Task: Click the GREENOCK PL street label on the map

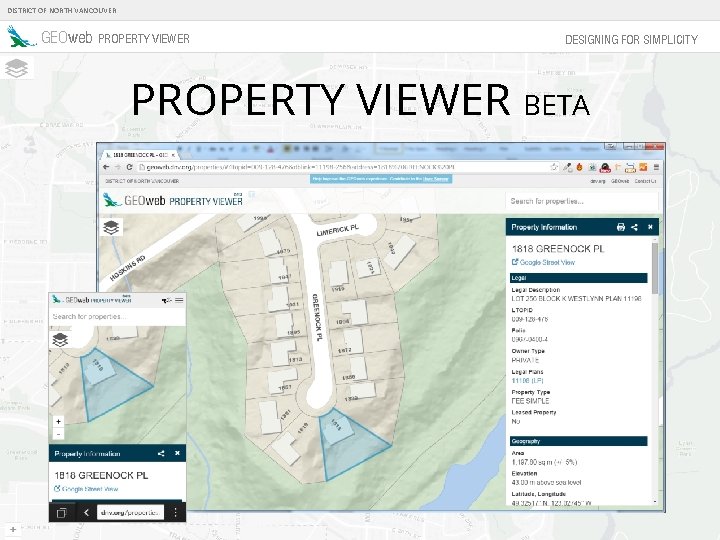Action: coord(317,317)
